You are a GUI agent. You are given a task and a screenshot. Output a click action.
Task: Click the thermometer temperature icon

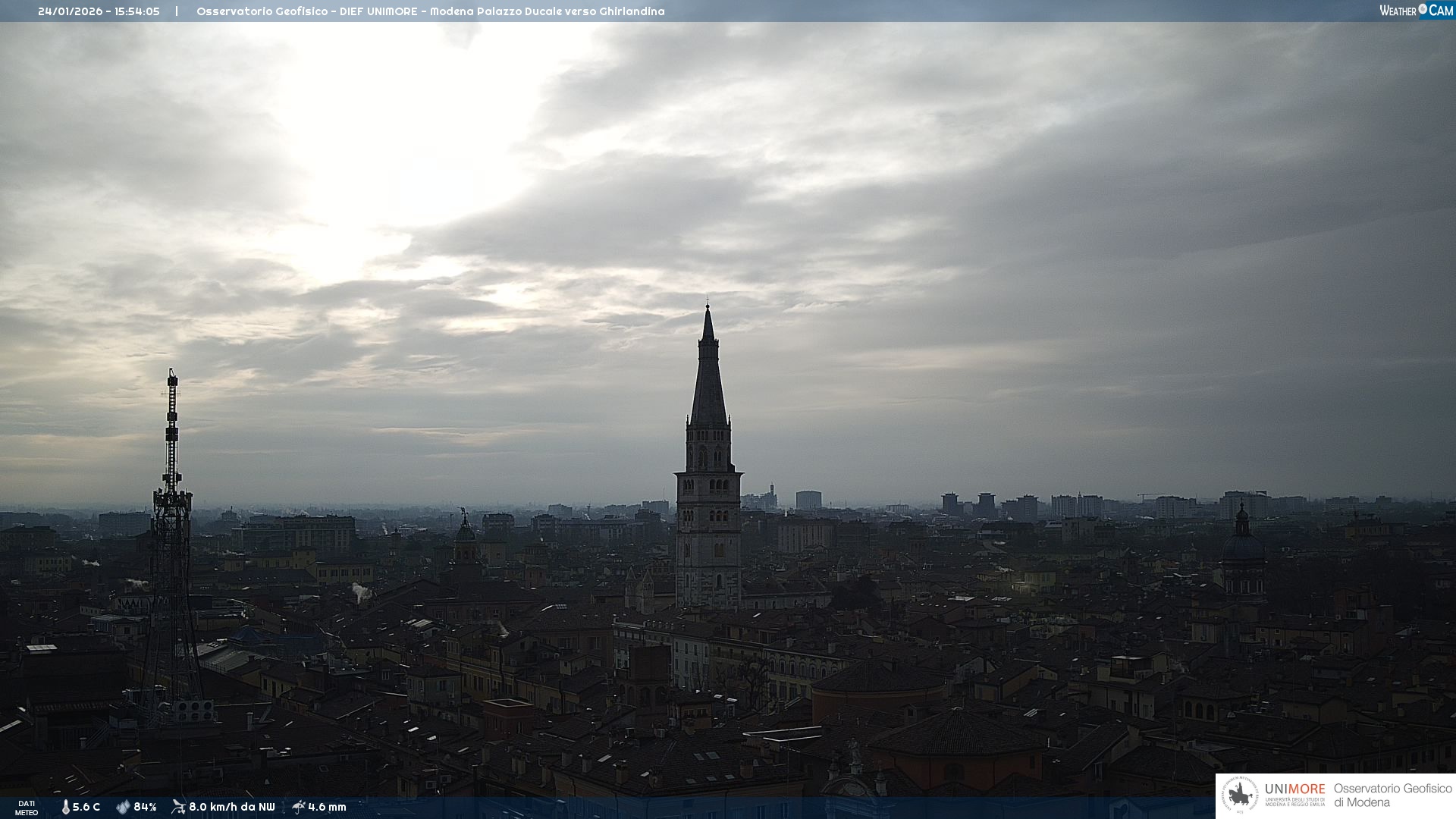[x=65, y=807]
